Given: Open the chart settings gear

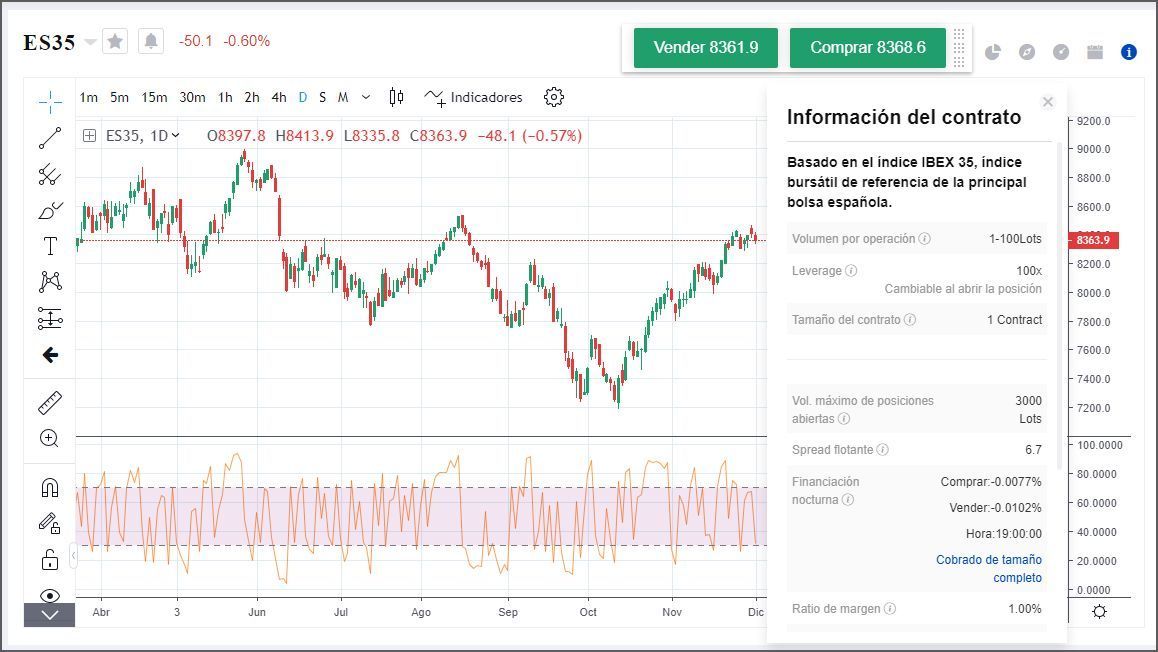Looking at the screenshot, I should pyautogui.click(x=553, y=97).
